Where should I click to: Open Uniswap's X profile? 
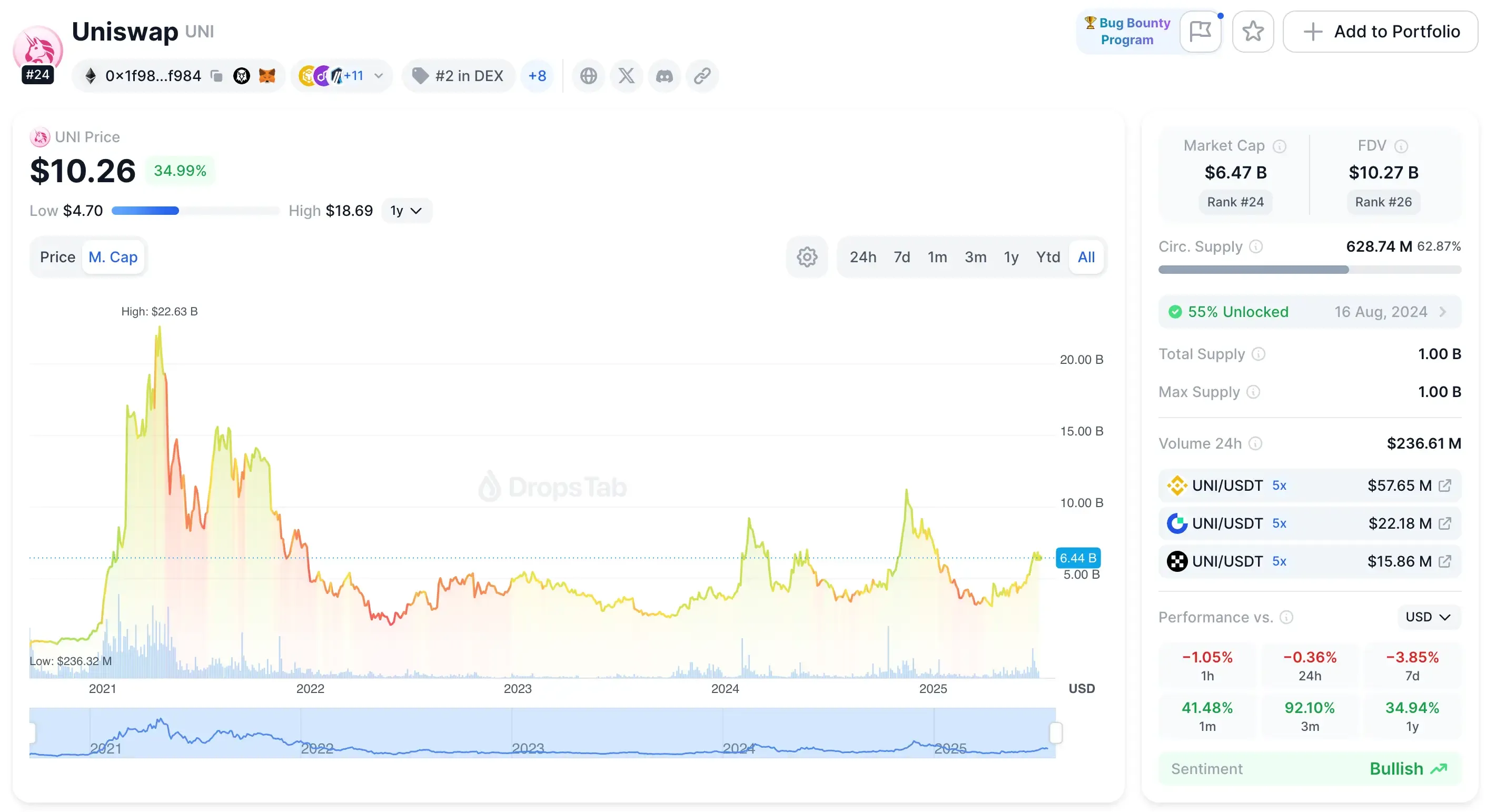627,75
